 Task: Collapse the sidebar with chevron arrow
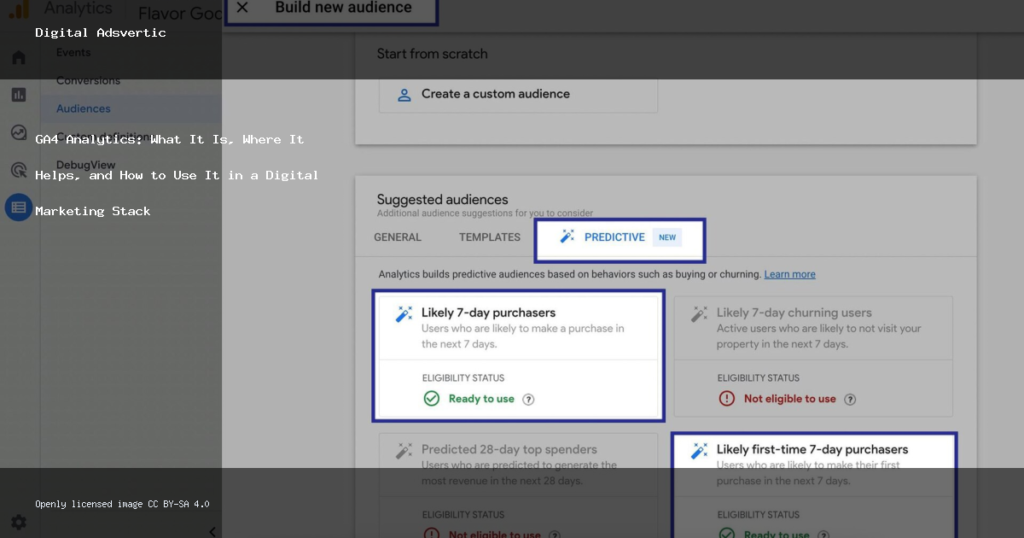[212, 531]
